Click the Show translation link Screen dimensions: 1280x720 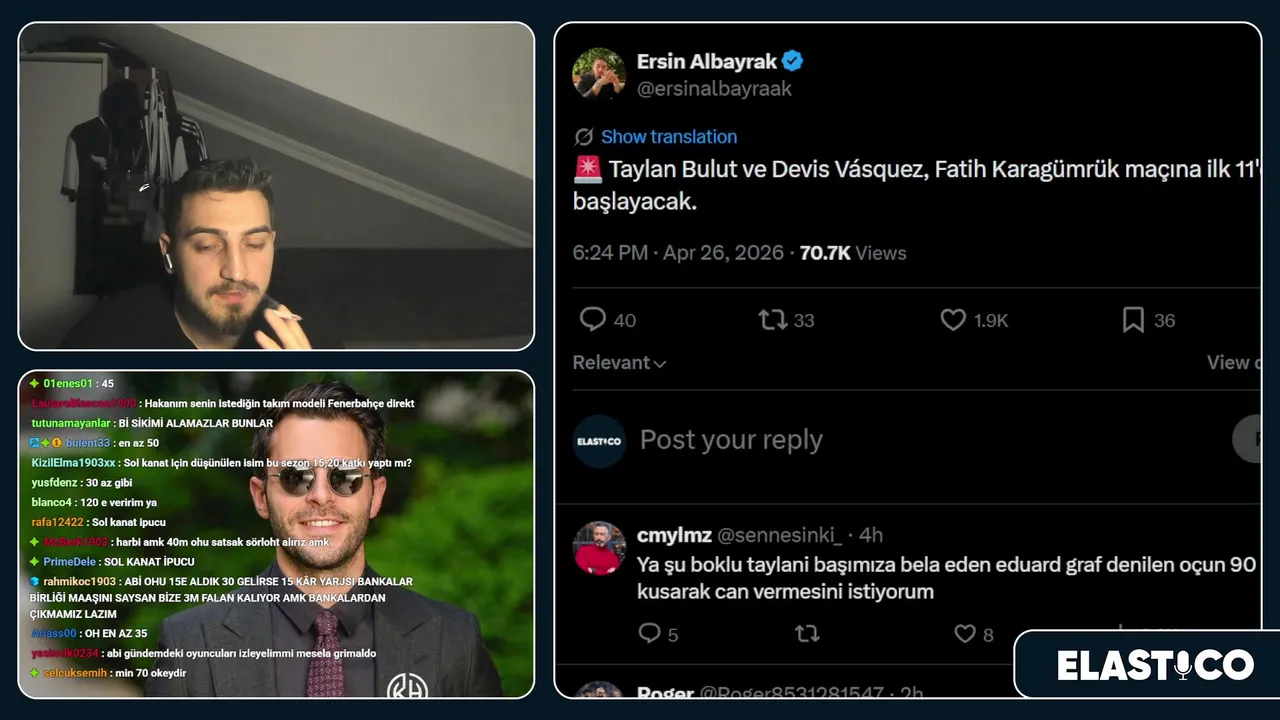669,137
